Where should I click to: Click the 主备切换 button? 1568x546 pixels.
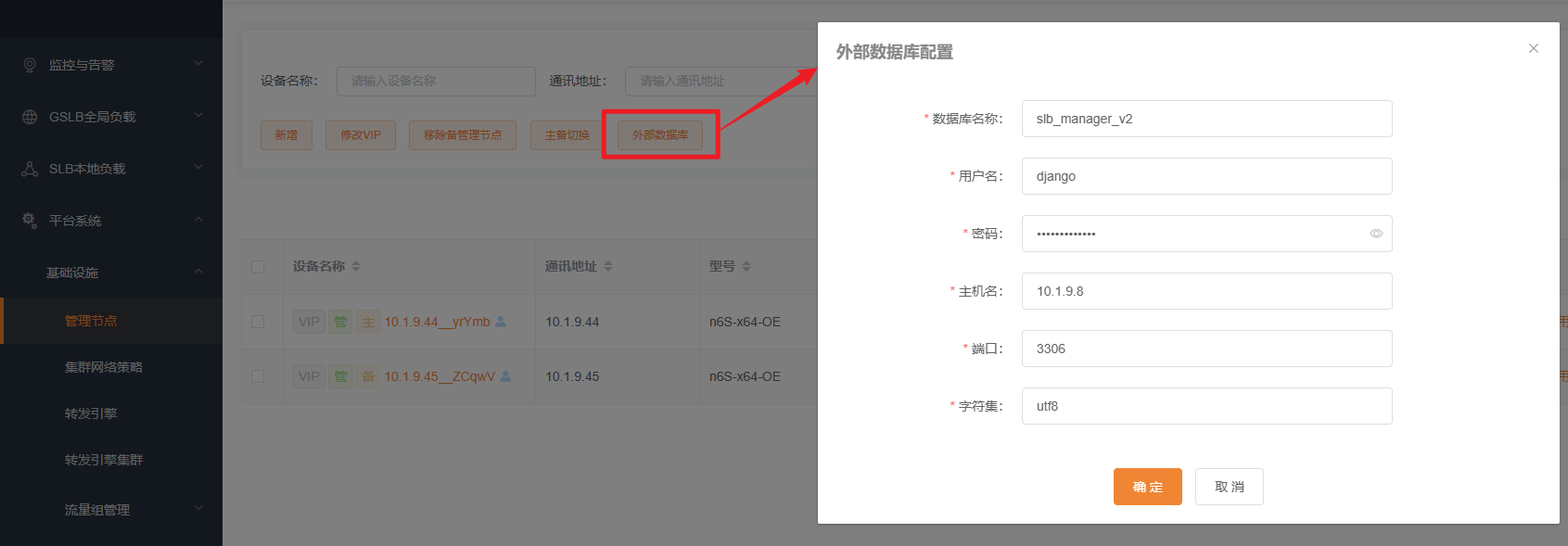click(567, 135)
